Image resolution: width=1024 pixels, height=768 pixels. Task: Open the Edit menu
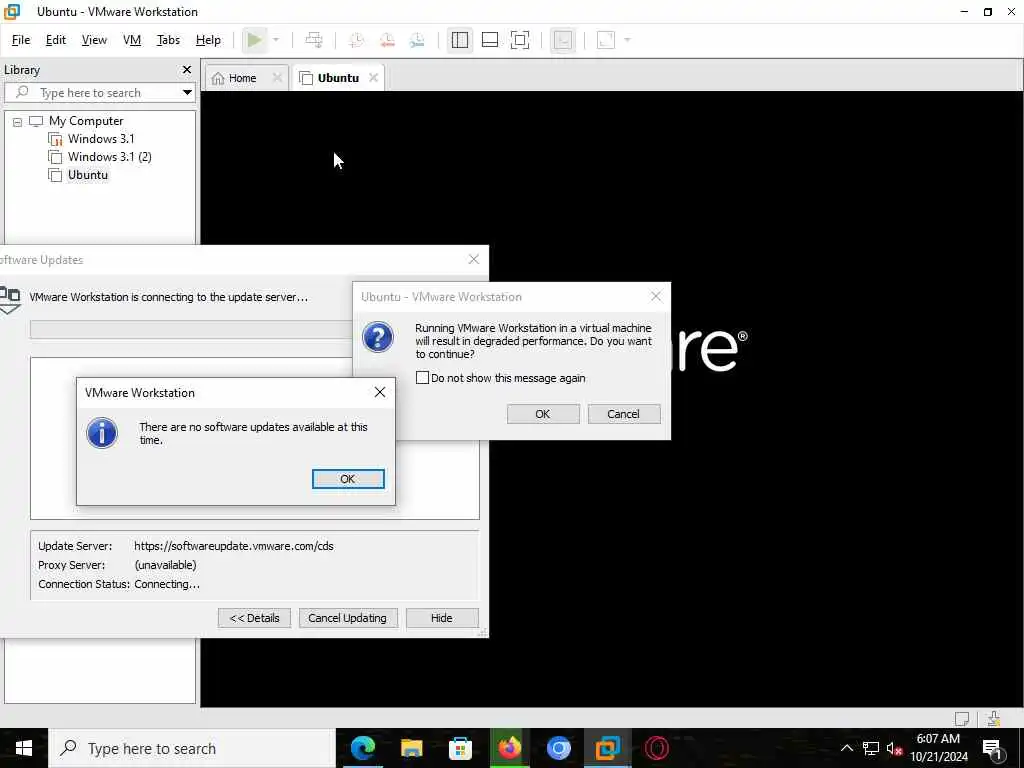56,40
